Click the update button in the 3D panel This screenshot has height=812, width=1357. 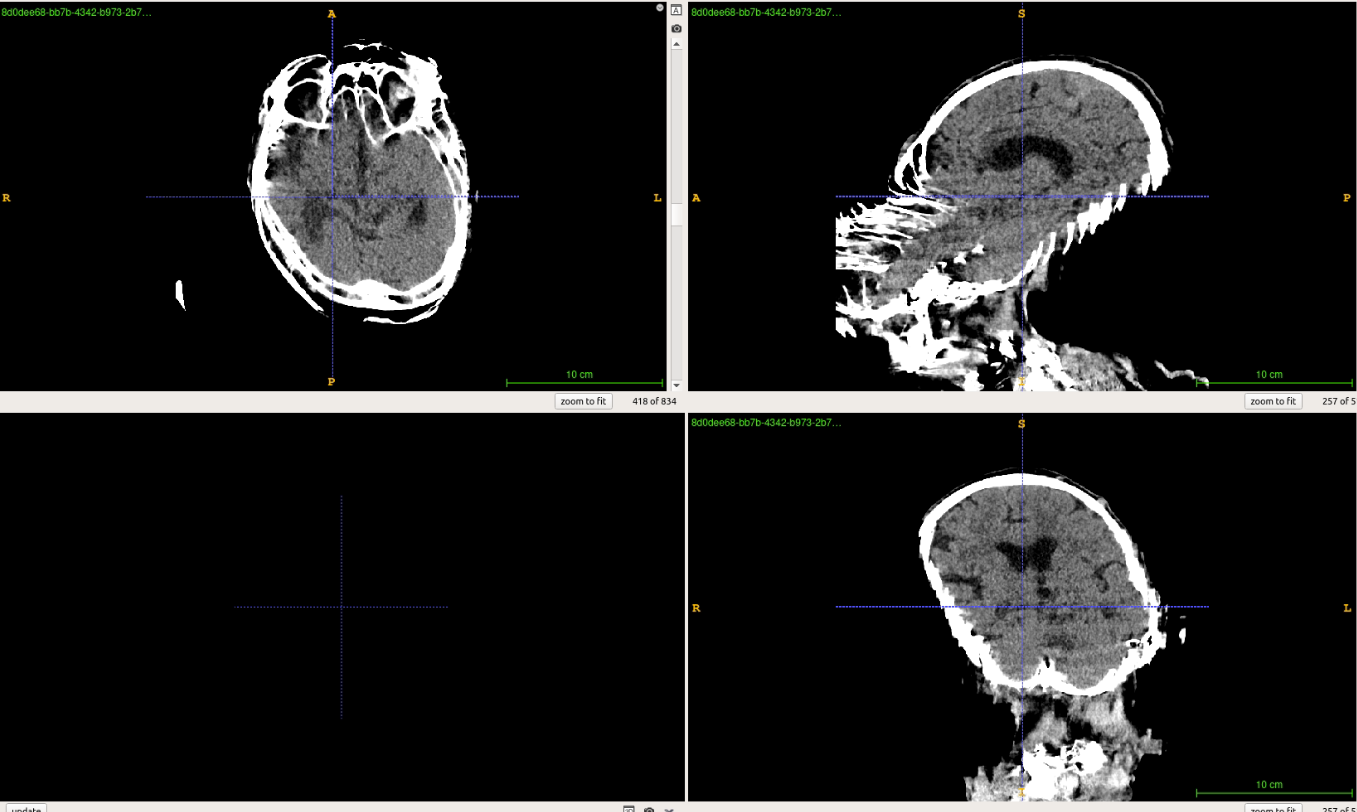(x=26, y=808)
